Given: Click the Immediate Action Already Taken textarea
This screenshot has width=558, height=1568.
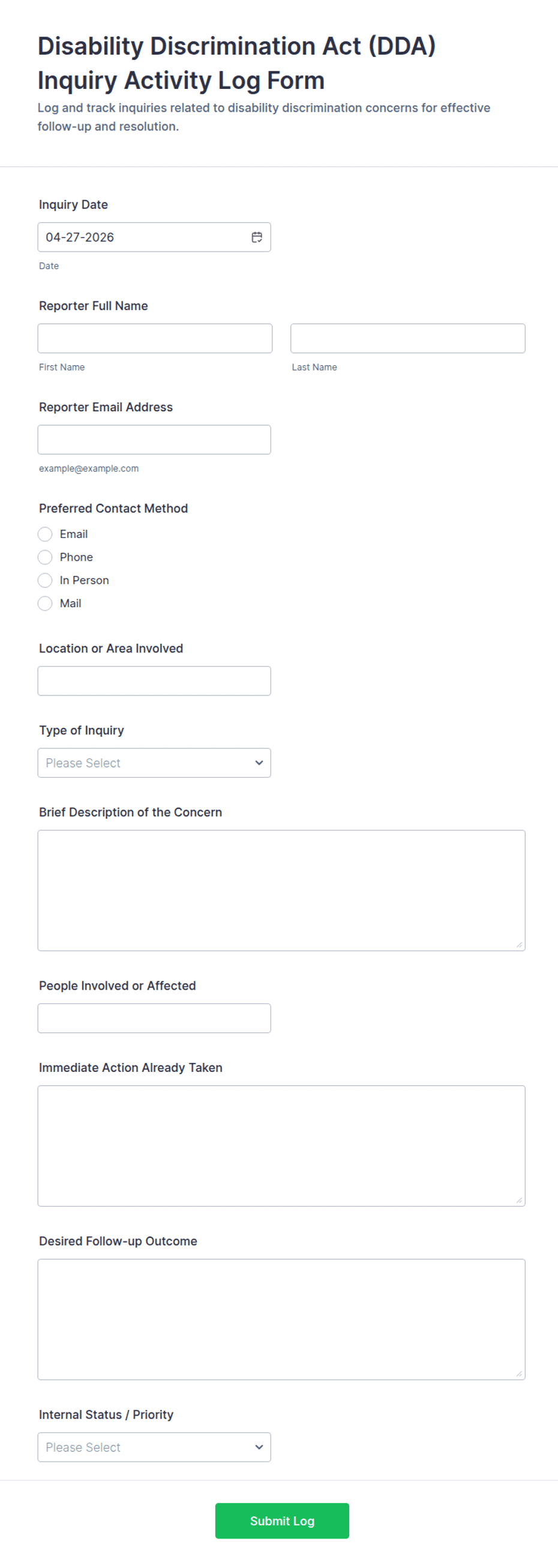Looking at the screenshot, I should (x=281, y=1145).
